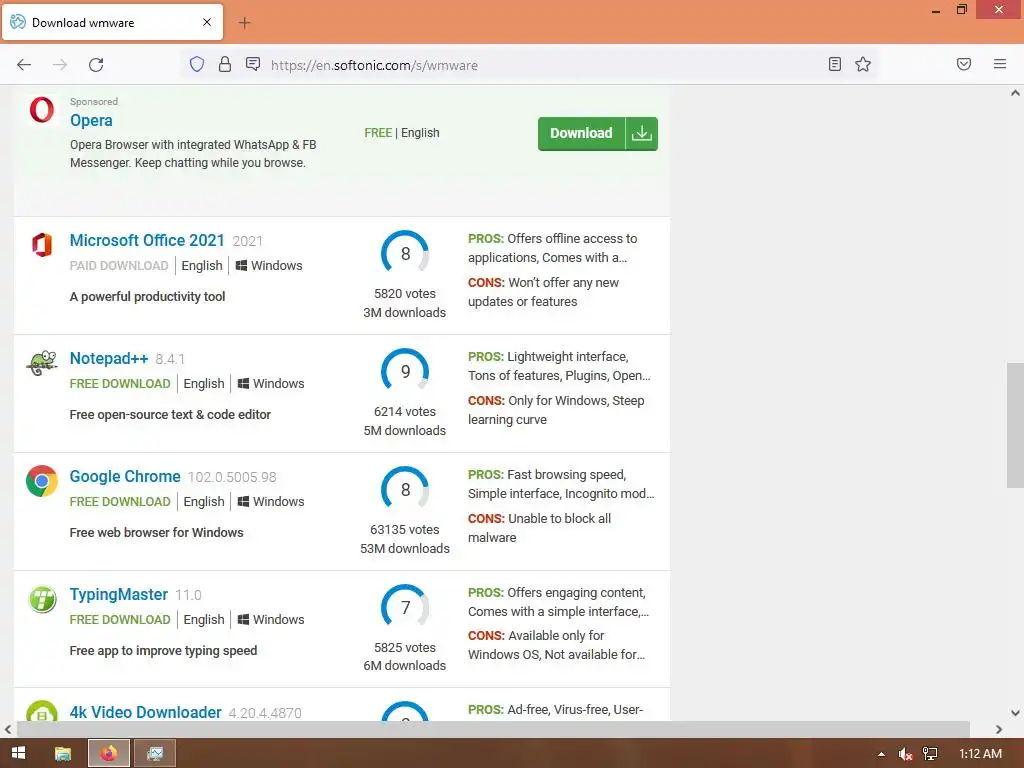1024x768 pixels.
Task: Open the Microsoft Office 2021 link
Action: coord(147,240)
